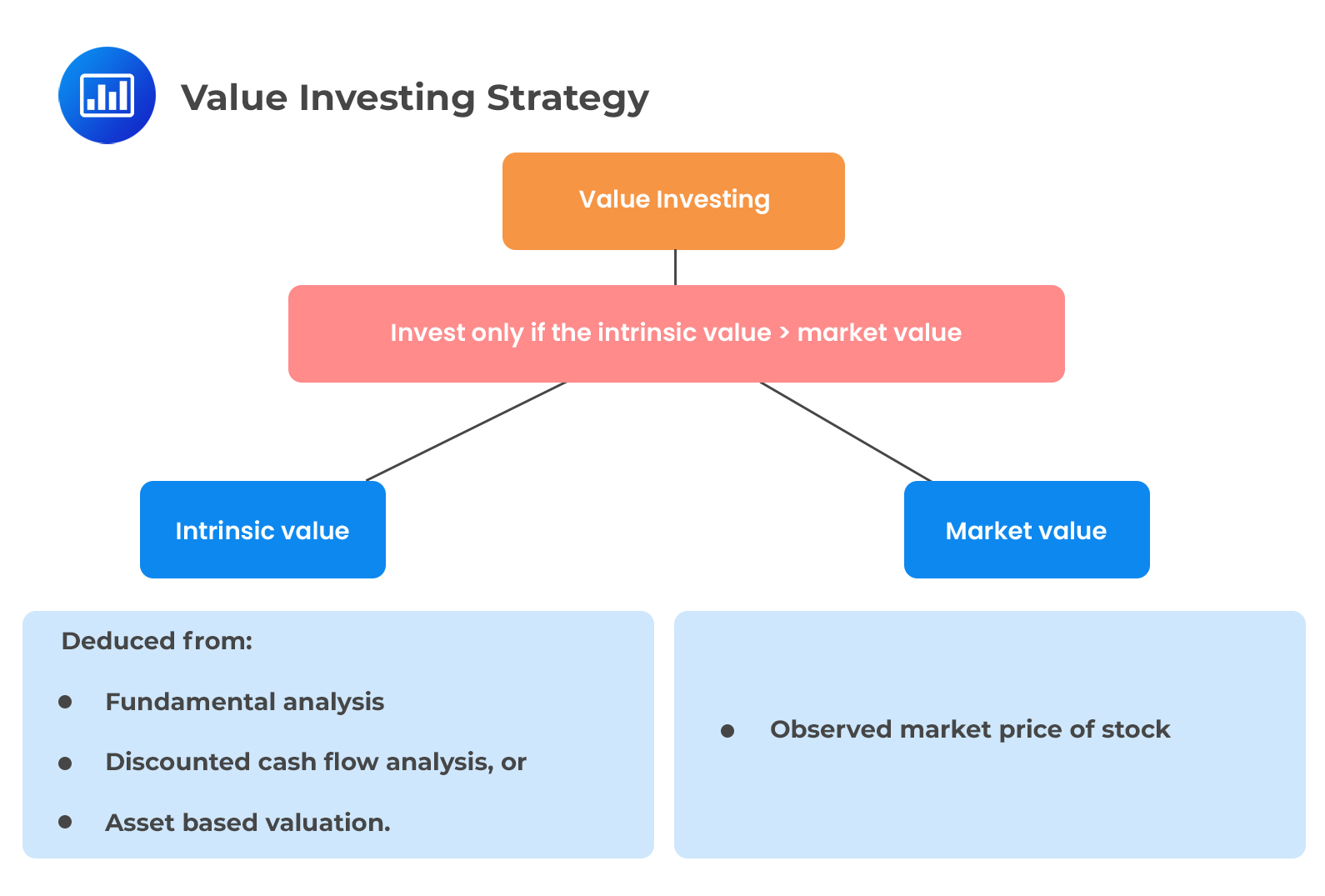Click the greater-than symbol in pink box
The image size is (1325, 896).
pyautogui.click(x=784, y=333)
